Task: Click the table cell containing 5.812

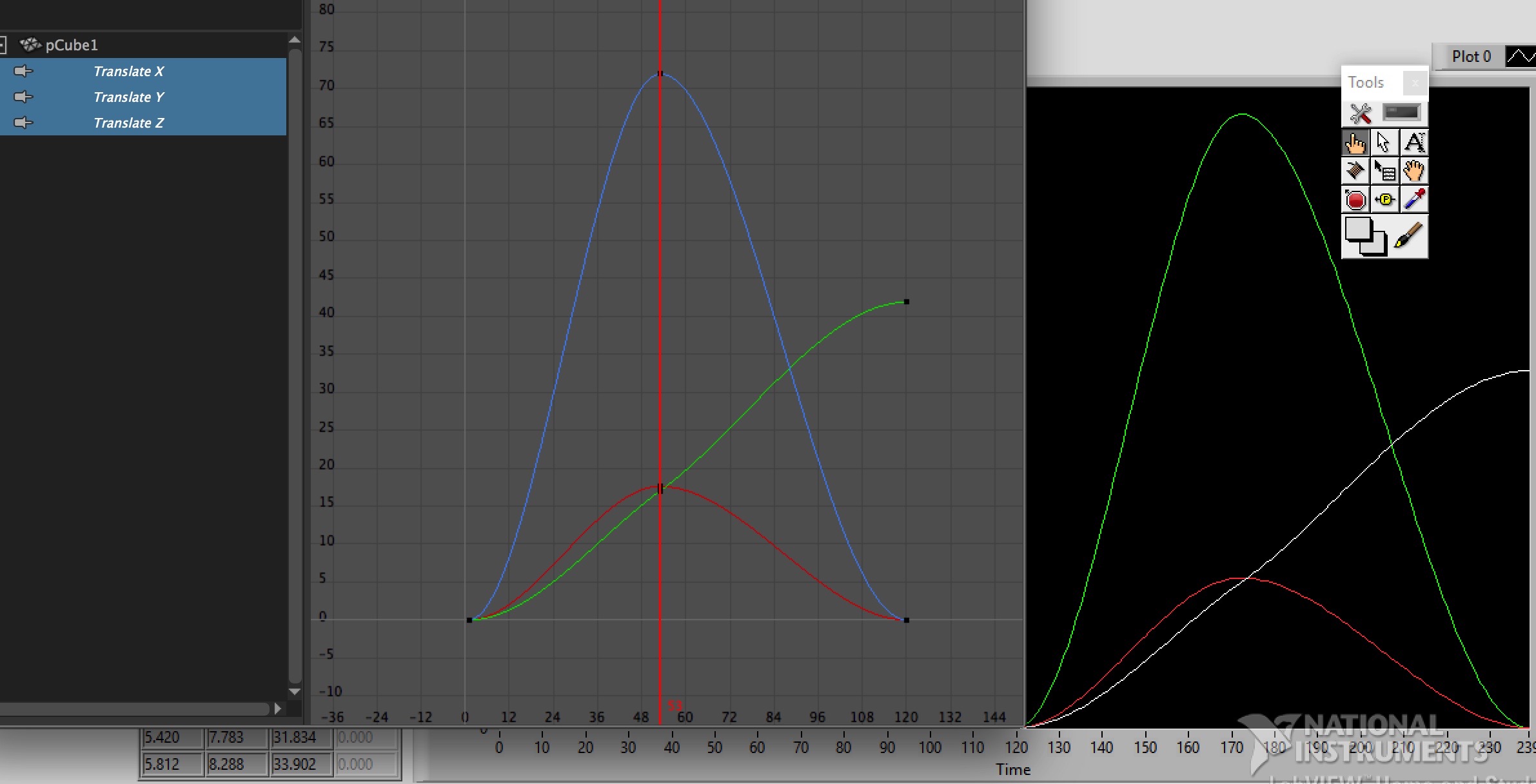Action: tap(172, 765)
